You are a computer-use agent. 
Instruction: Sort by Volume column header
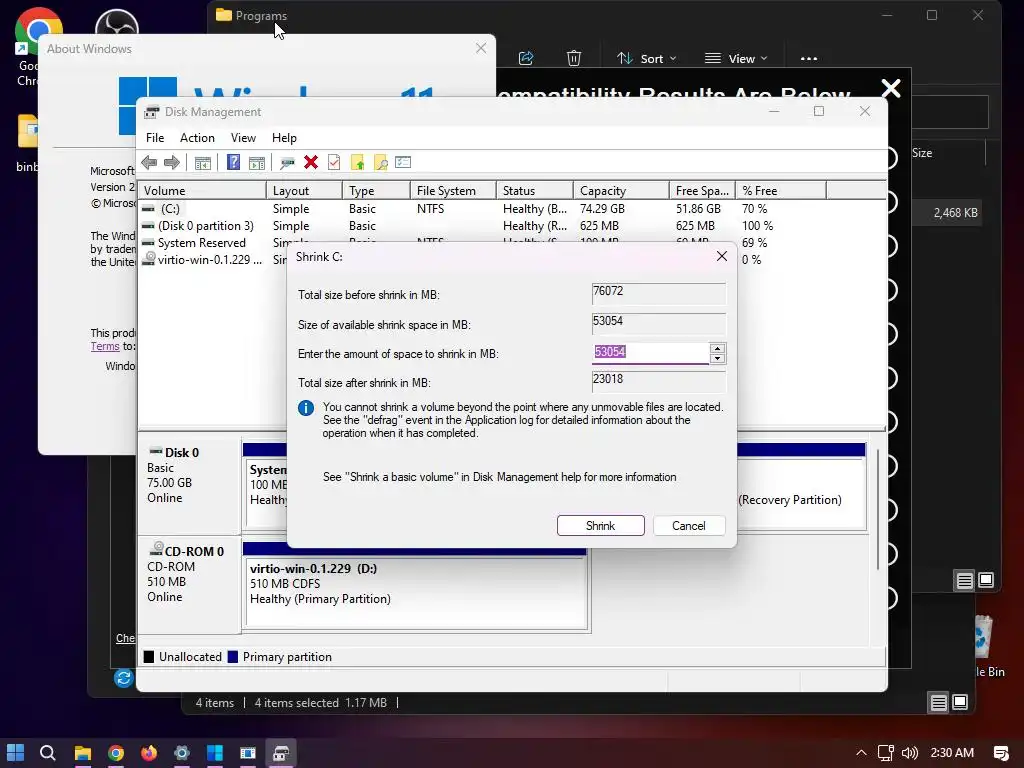(x=202, y=191)
